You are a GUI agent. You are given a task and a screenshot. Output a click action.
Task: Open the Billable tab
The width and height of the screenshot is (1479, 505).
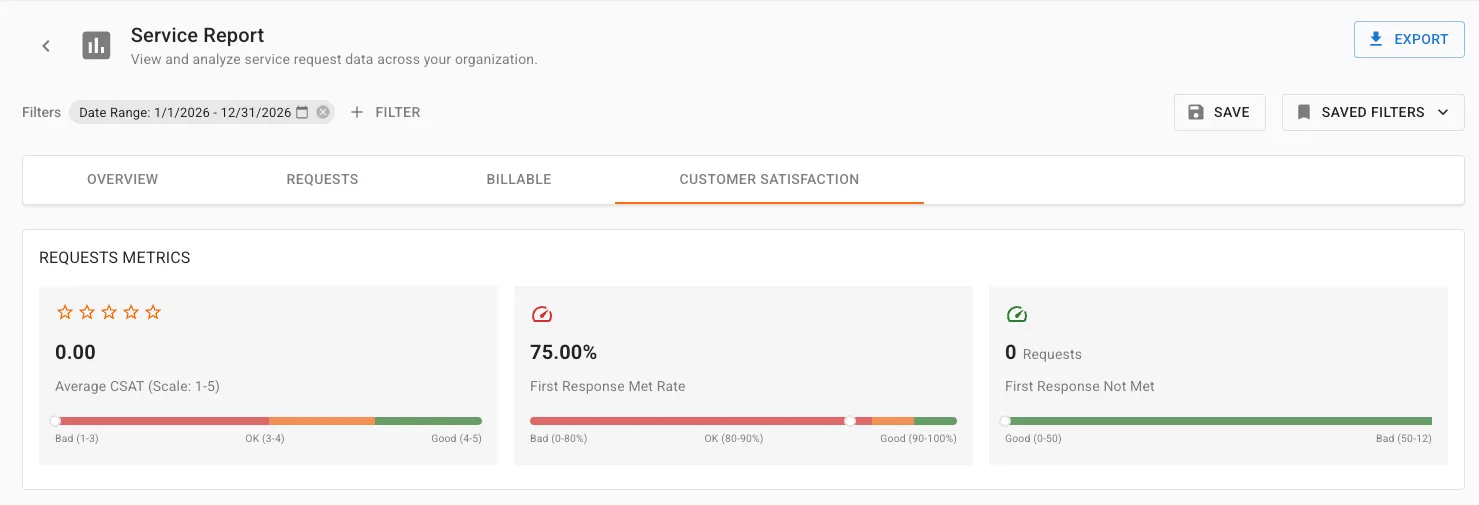click(519, 180)
